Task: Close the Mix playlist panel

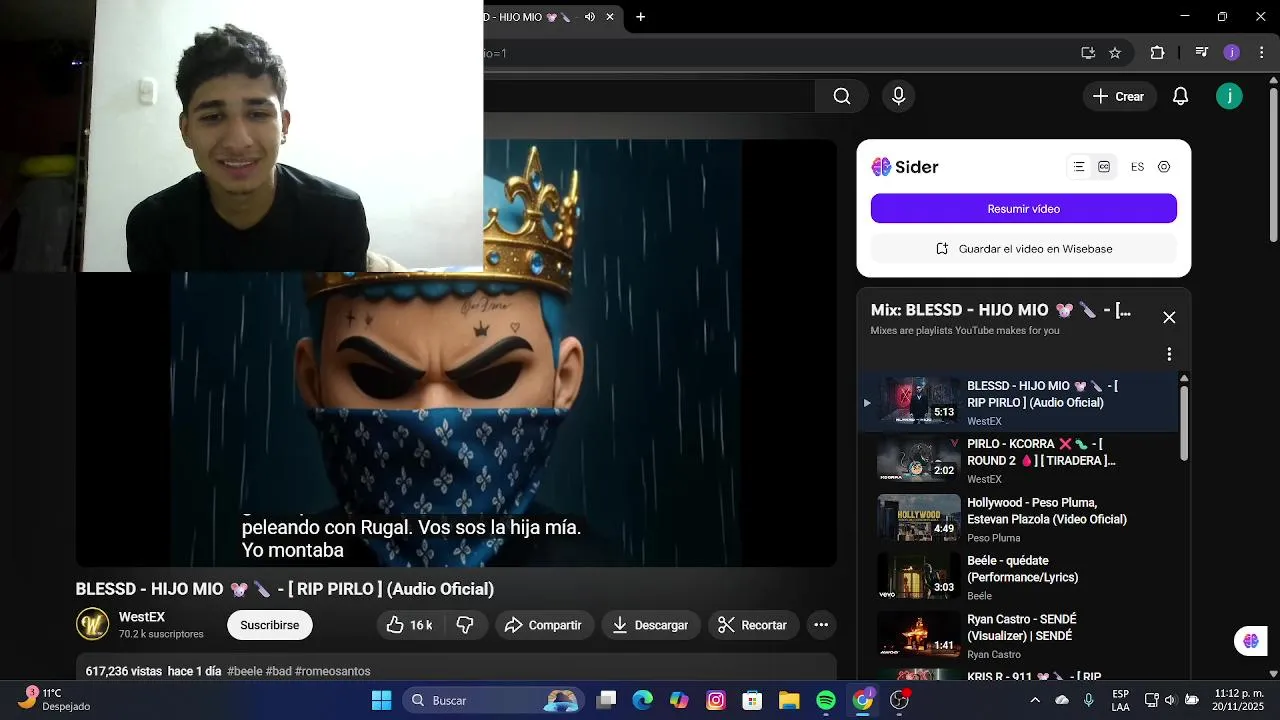Action: [1169, 317]
